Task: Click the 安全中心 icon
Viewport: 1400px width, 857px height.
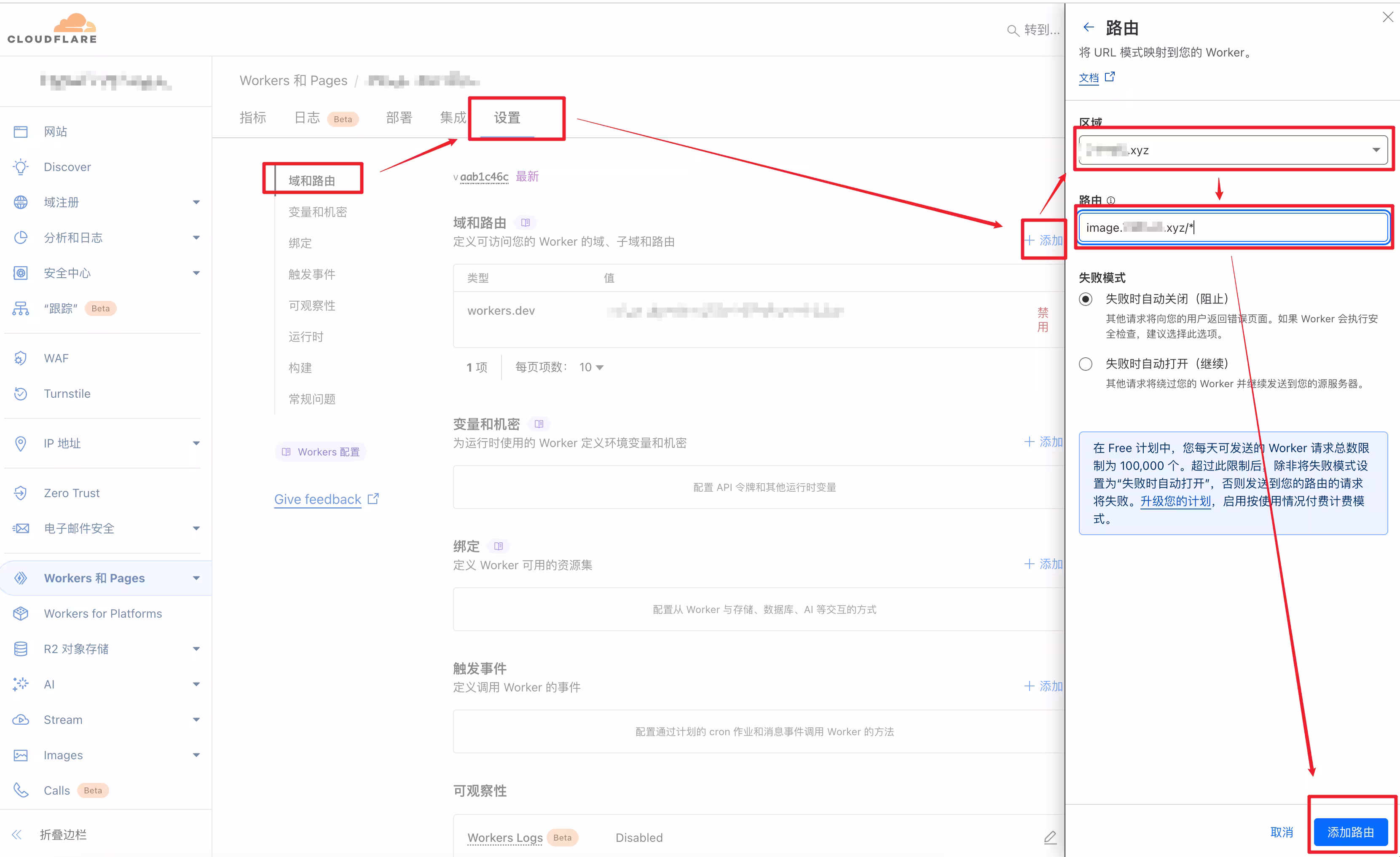Action: click(x=21, y=273)
